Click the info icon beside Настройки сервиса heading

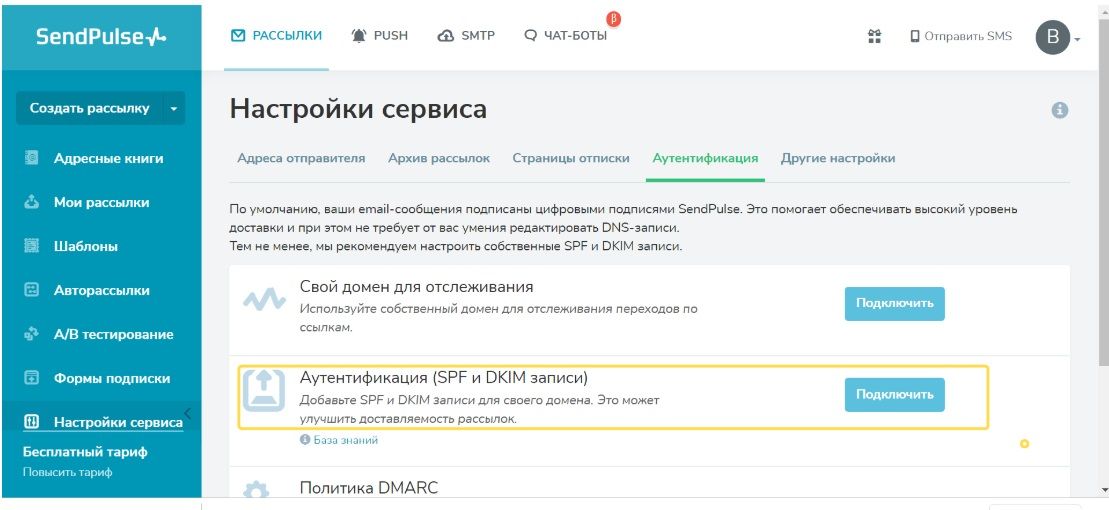coord(1059,110)
